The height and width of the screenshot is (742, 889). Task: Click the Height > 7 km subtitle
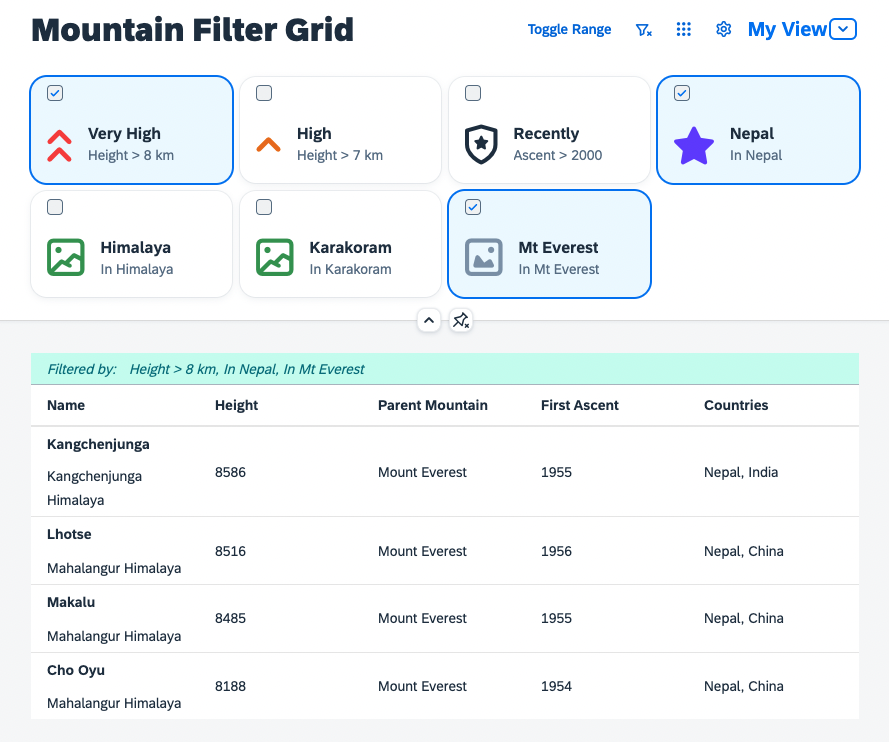(340, 155)
